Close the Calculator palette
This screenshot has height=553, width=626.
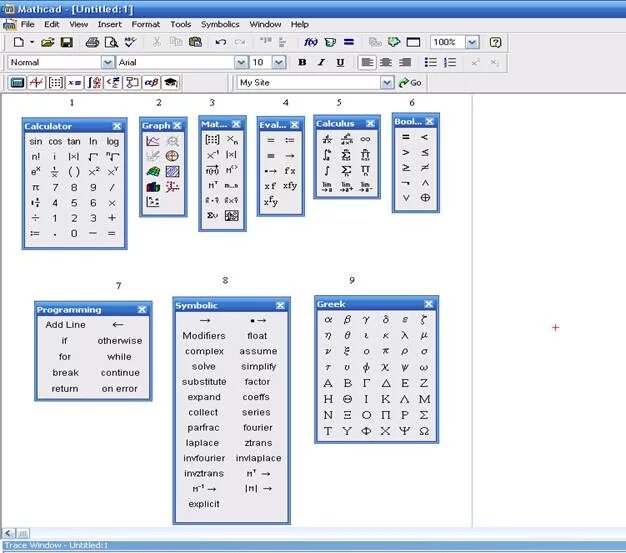tap(117, 126)
